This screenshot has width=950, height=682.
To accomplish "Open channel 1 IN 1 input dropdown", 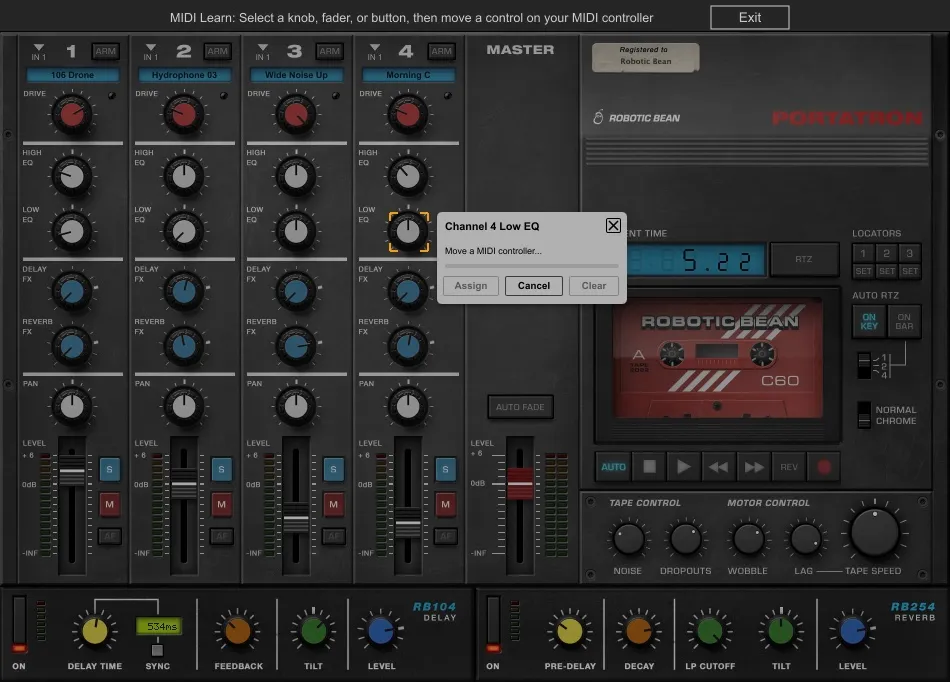I will click(39, 52).
